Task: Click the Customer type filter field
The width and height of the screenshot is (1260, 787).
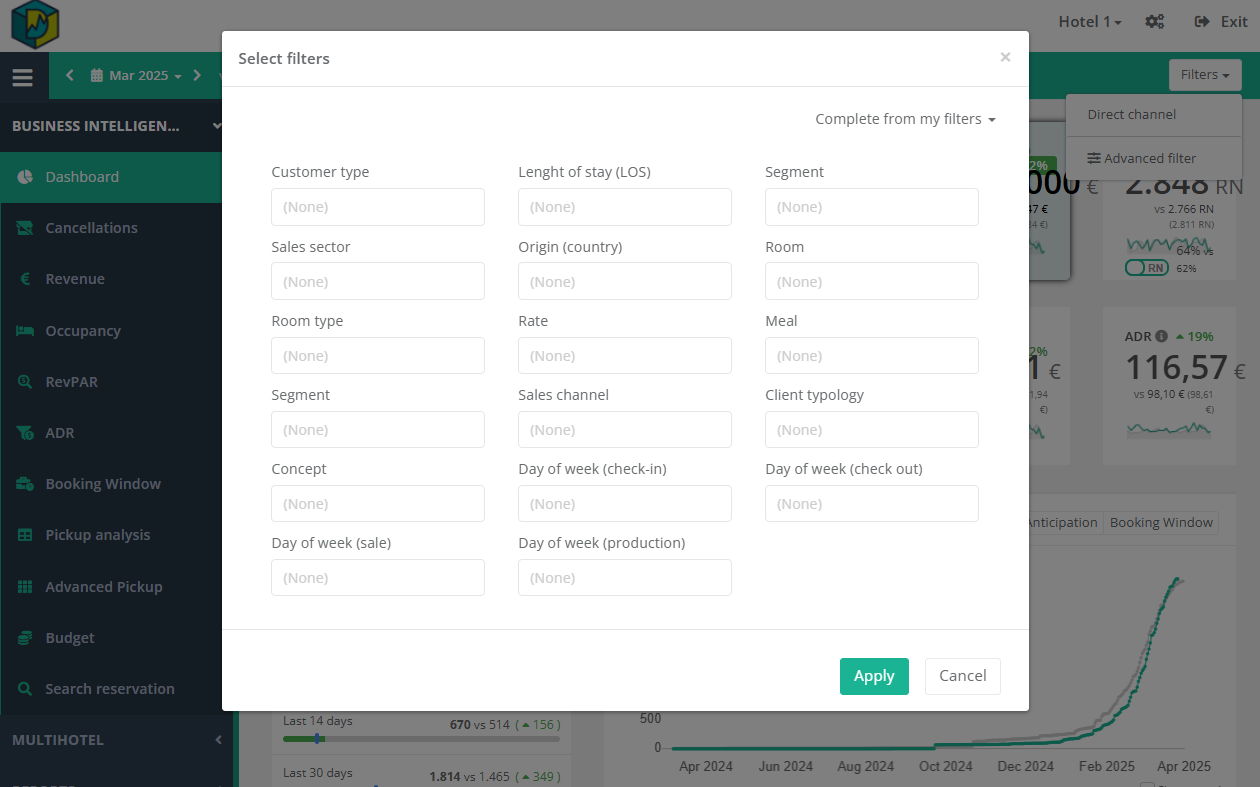Action: tap(378, 207)
